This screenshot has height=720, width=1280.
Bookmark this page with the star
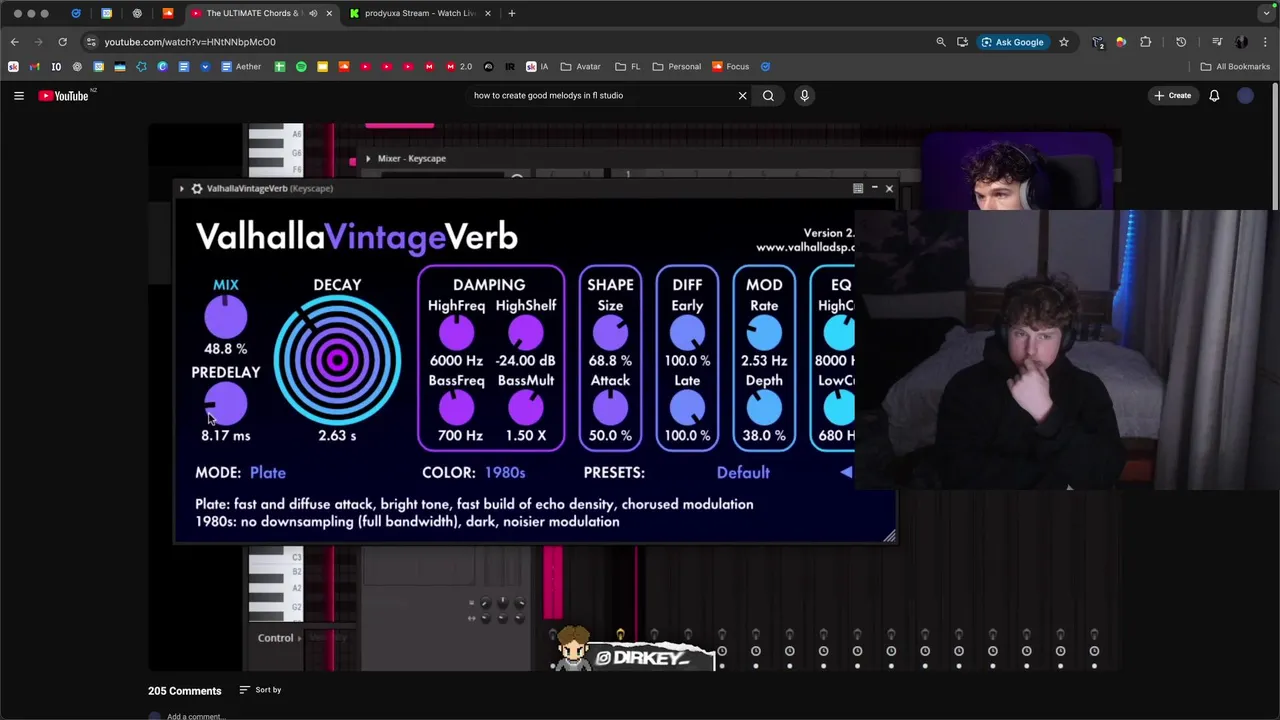[x=1064, y=42]
